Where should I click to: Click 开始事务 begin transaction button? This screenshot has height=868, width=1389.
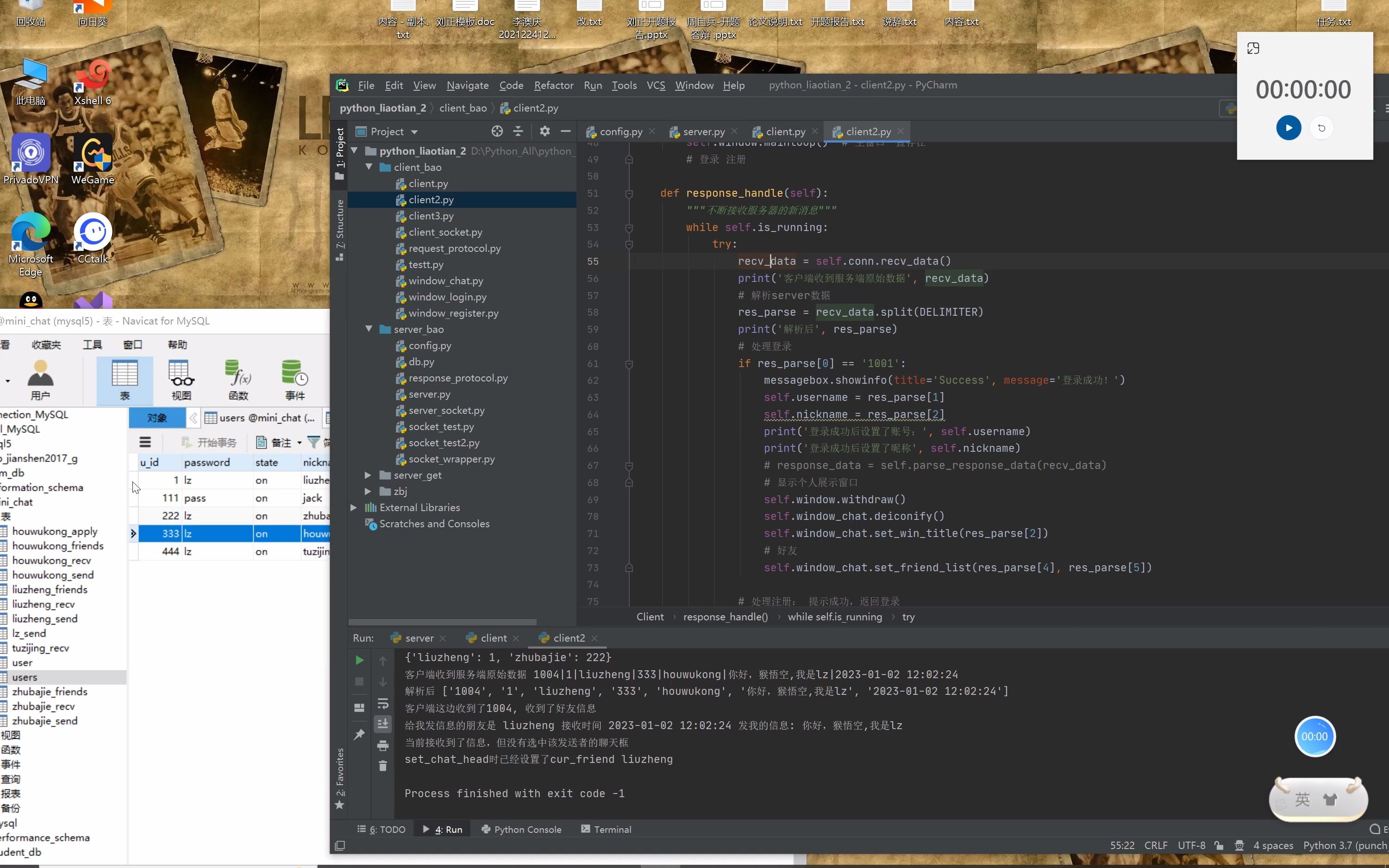[x=209, y=442]
